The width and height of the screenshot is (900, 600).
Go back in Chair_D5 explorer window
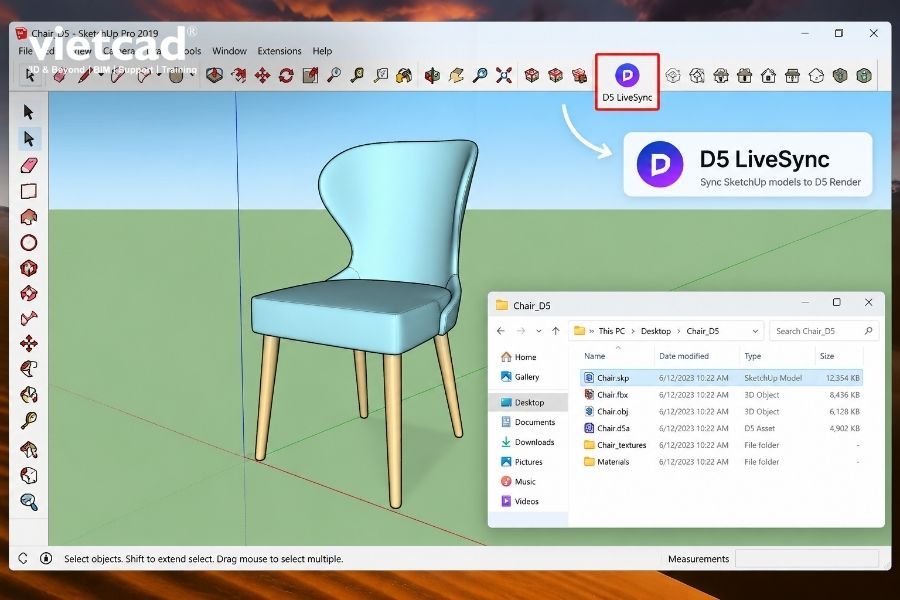tap(501, 331)
